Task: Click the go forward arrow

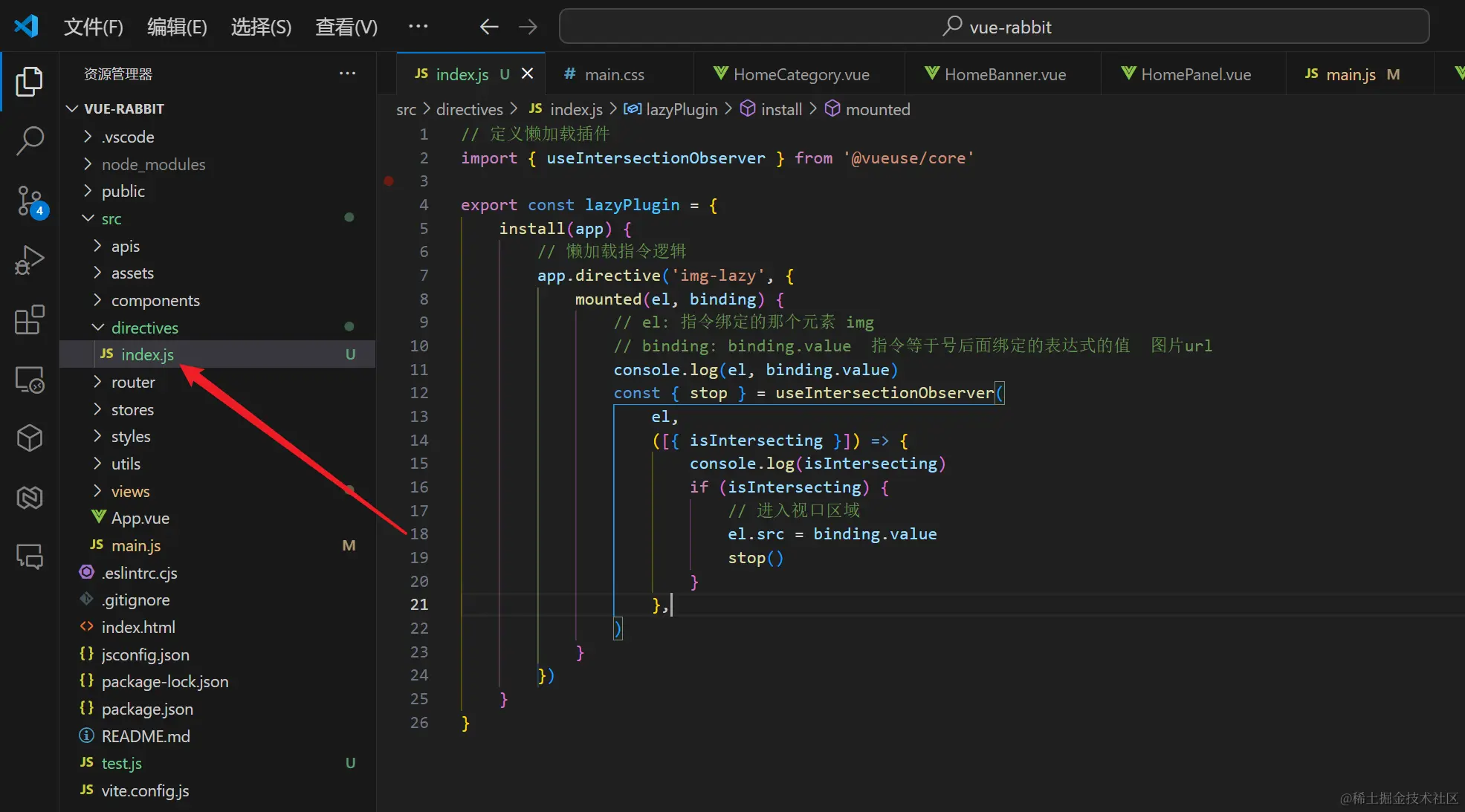Action: [528, 27]
